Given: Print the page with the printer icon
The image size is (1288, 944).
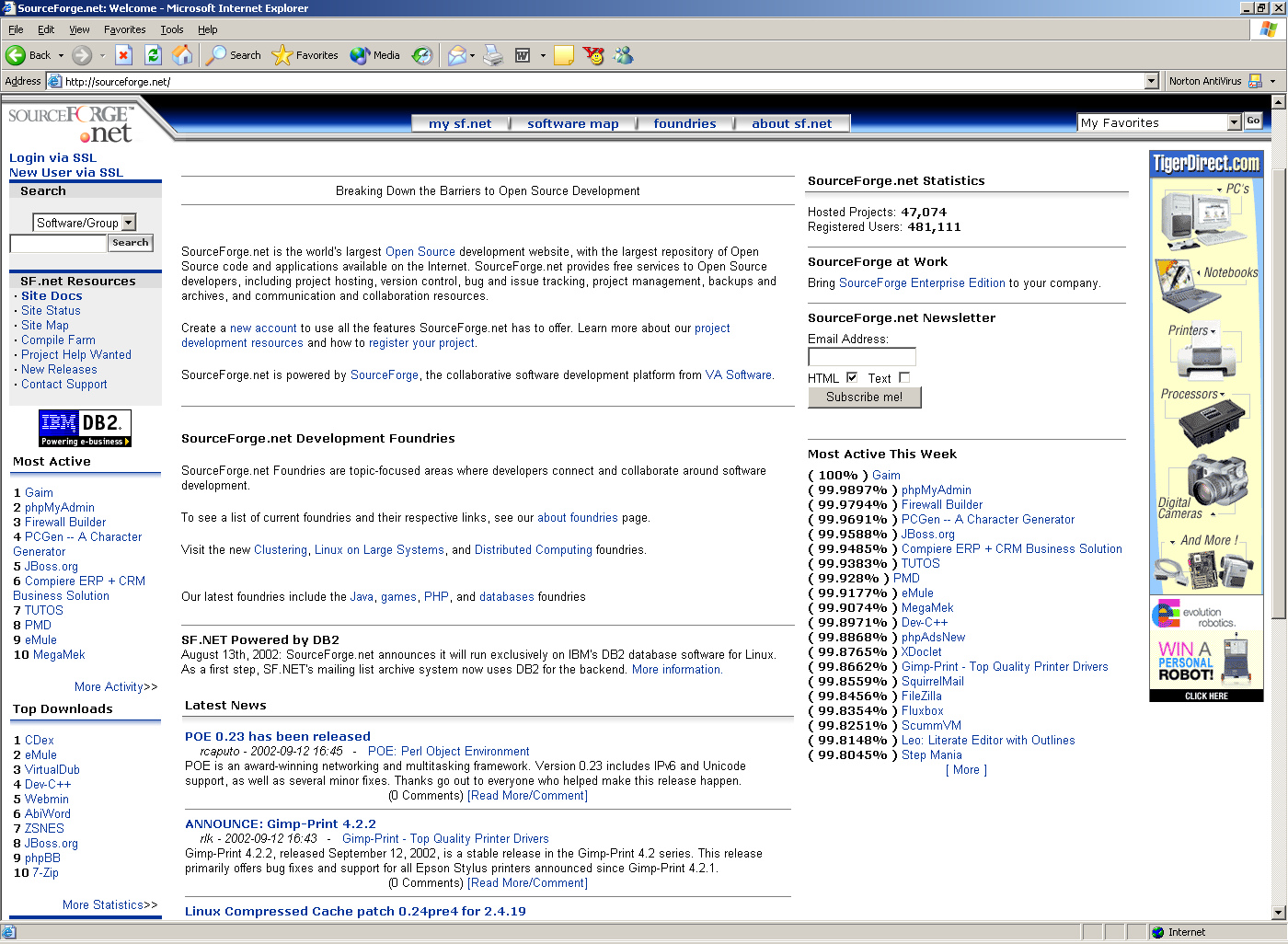Looking at the screenshot, I should tap(494, 55).
